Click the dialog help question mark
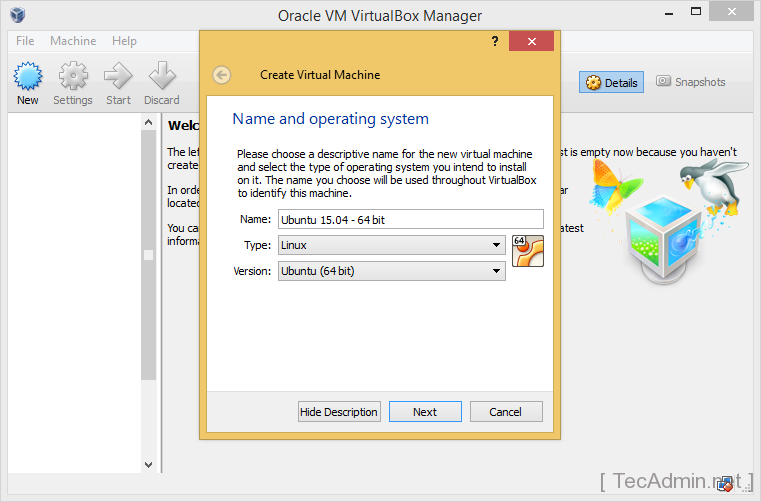761x502 pixels. pyautogui.click(x=495, y=41)
